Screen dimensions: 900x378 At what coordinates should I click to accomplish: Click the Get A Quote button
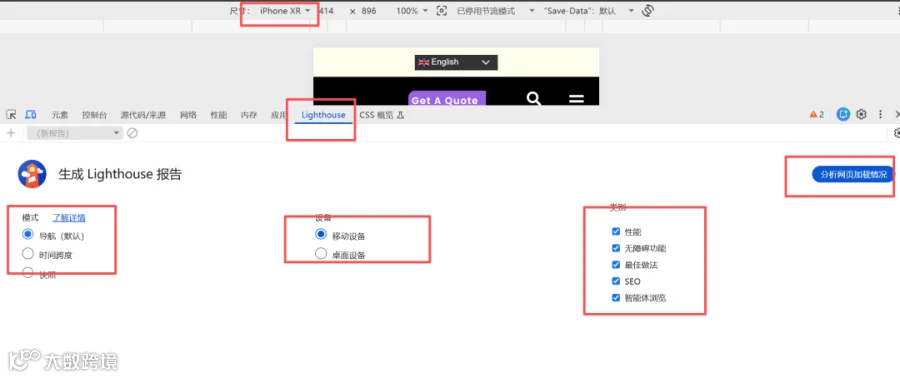pos(447,99)
